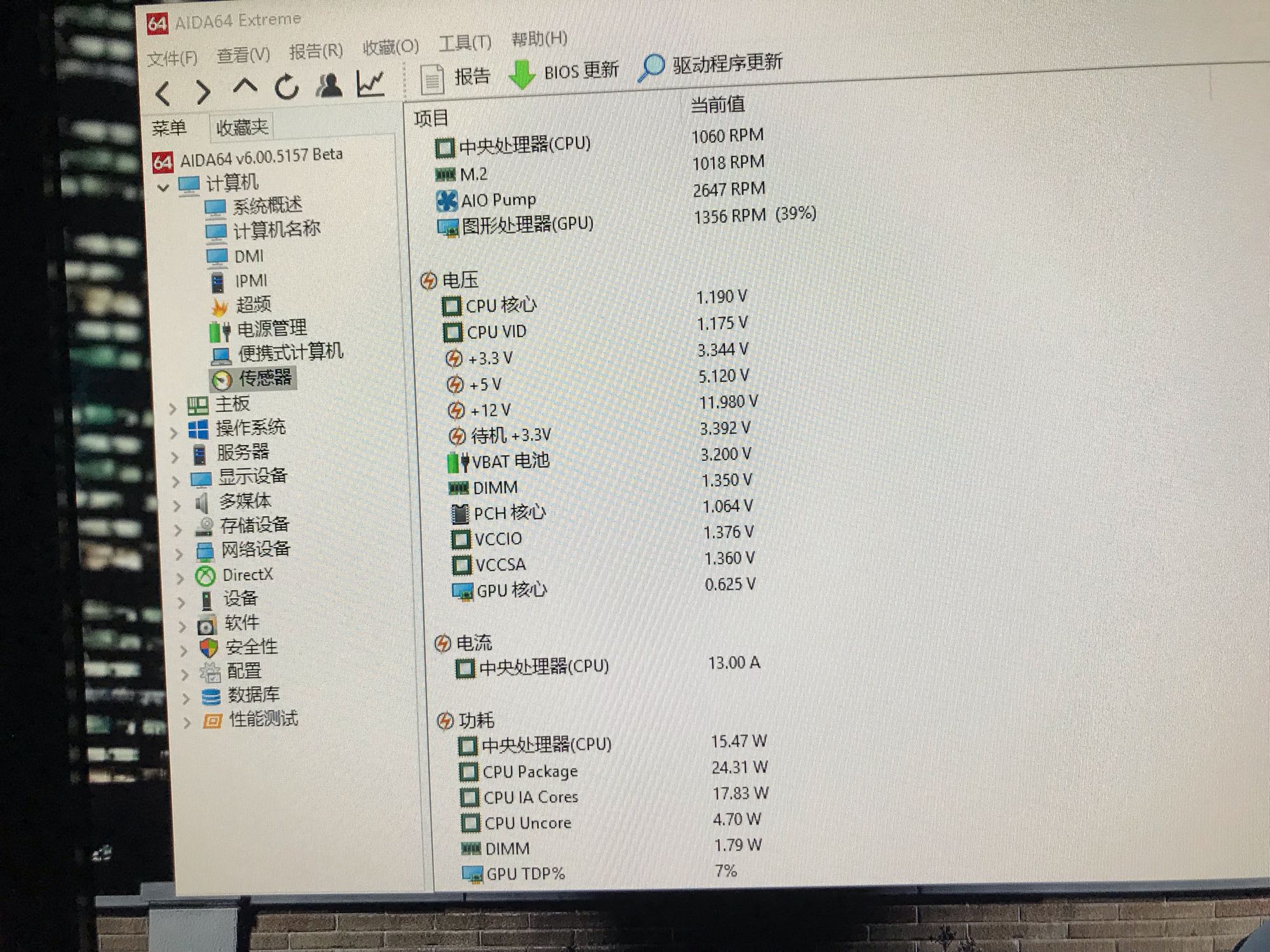
Task: Select 电源管理 in the sidebar tree
Action: (x=271, y=329)
